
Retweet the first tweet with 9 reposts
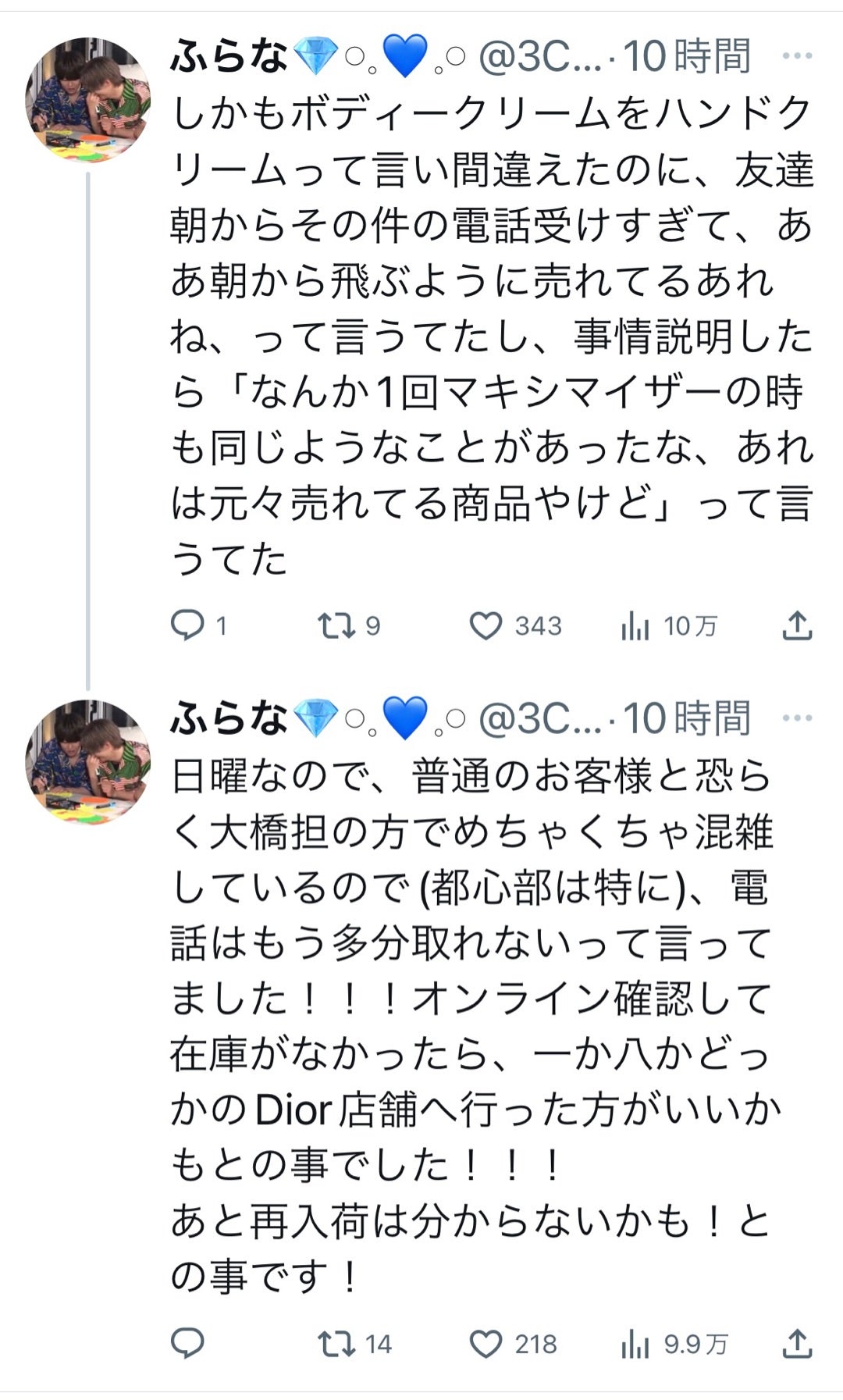(336, 625)
